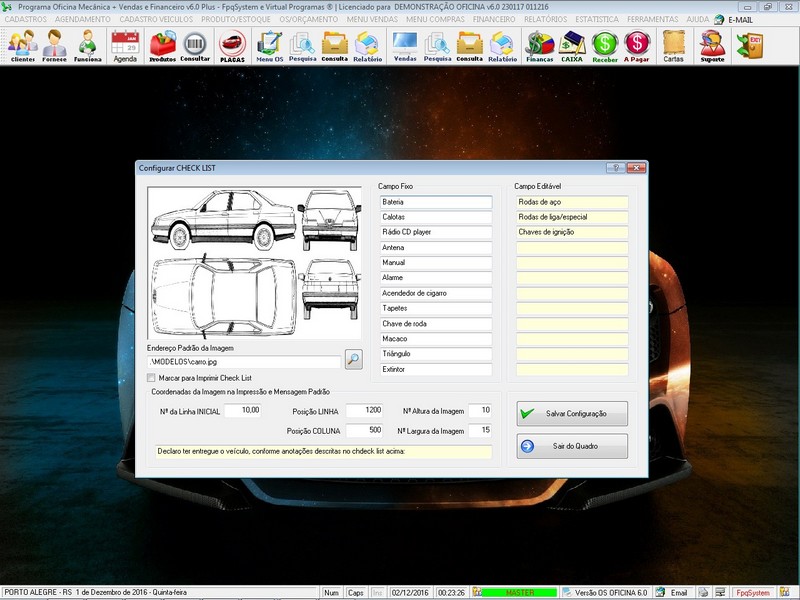Screen dimensions: 800x600
Task: Open the Agenda calendar icon
Action: click(x=125, y=45)
